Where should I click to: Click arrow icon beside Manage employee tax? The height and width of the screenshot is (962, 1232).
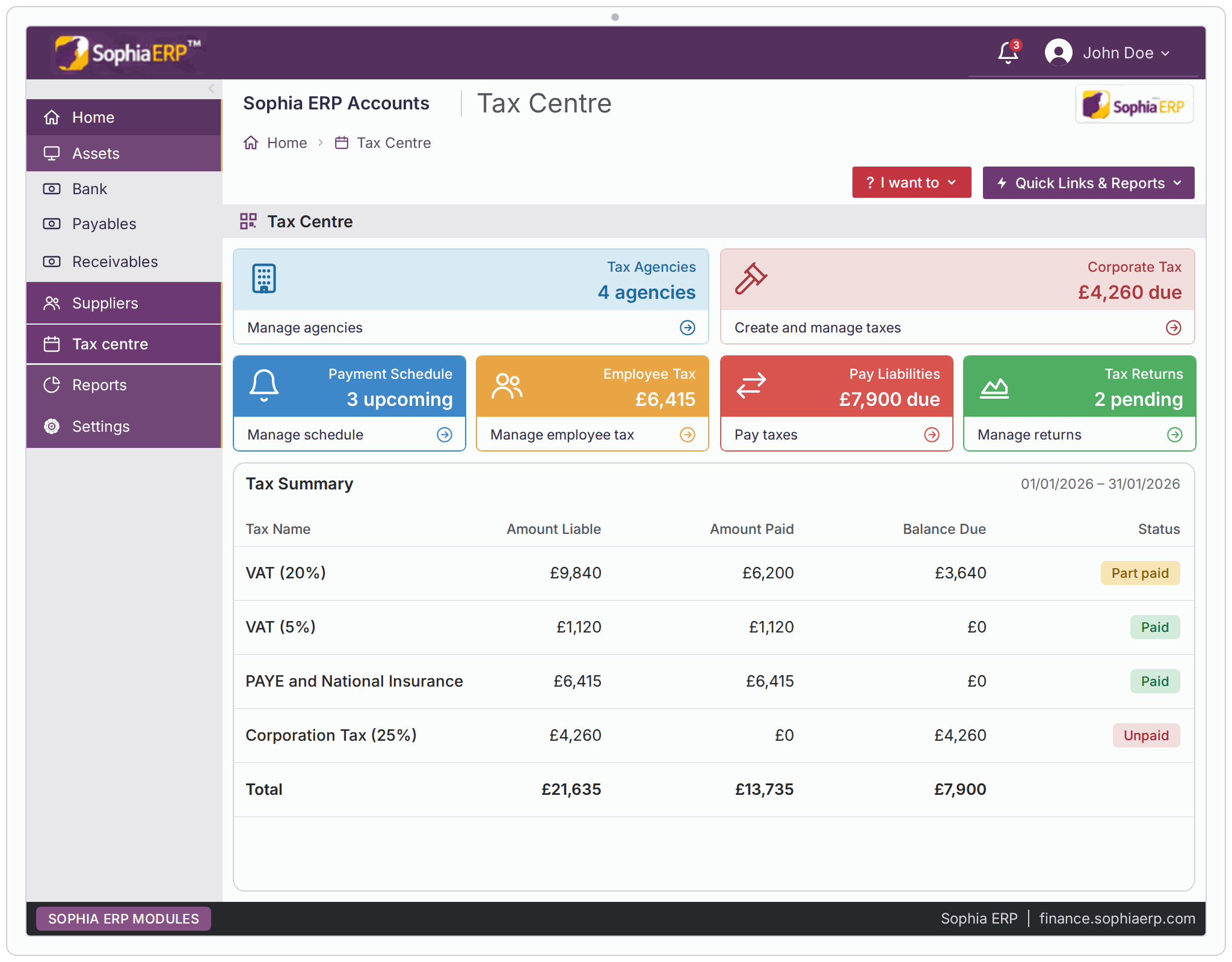point(688,435)
